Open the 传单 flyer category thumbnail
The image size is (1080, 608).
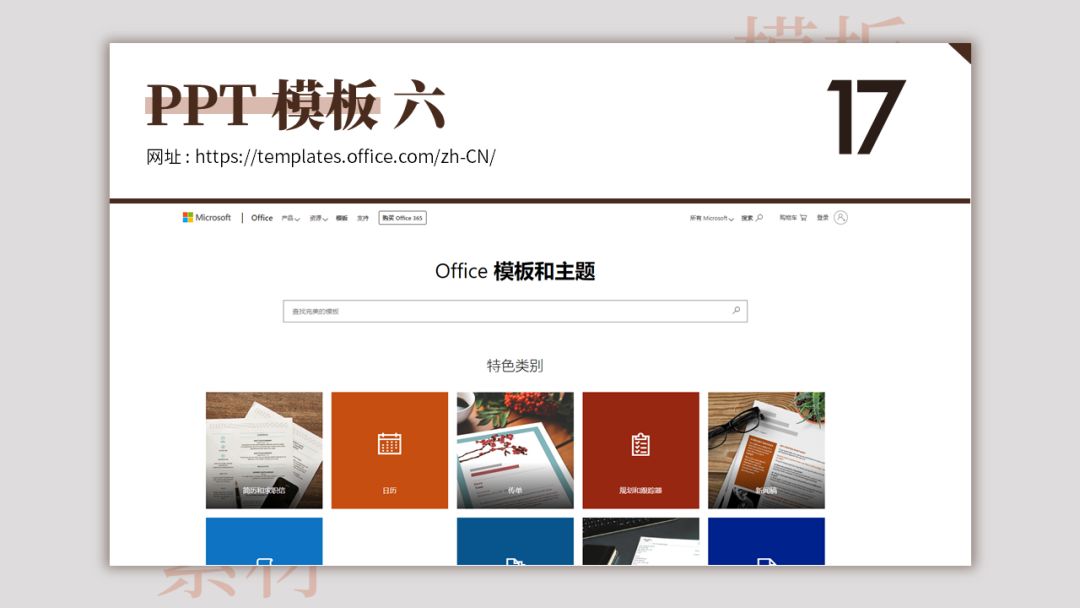click(x=516, y=450)
